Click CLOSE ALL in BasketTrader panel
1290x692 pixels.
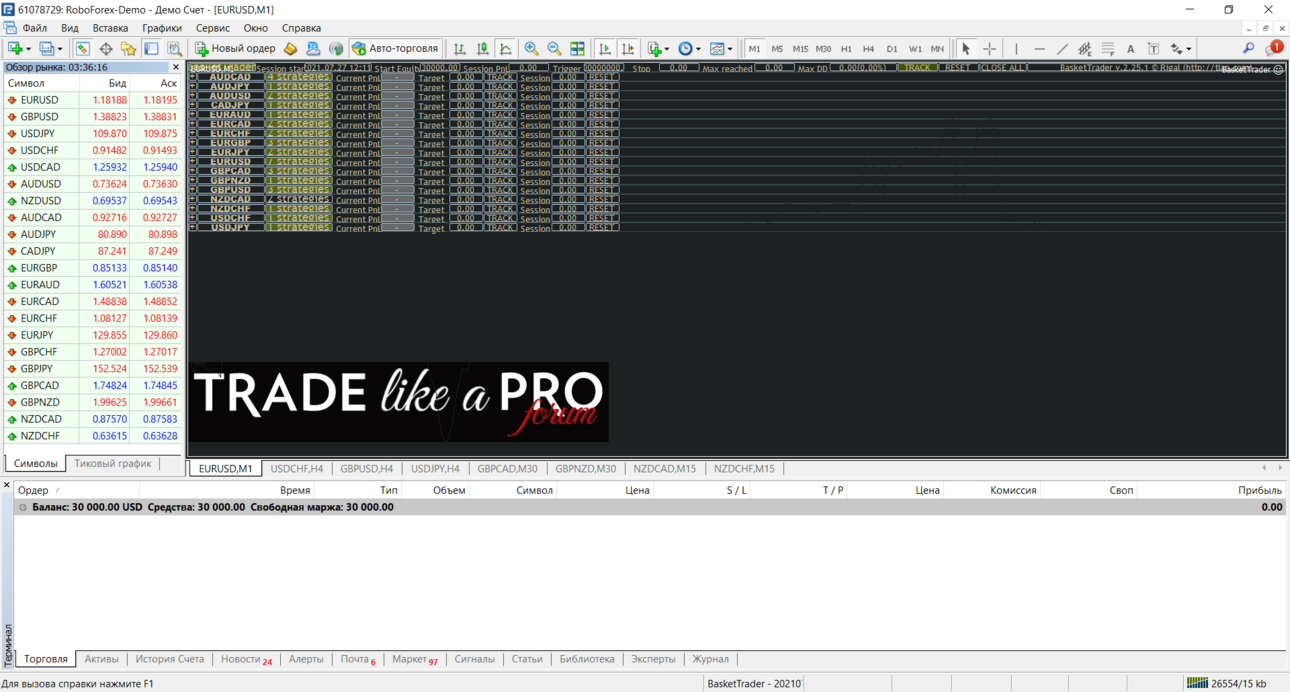pyautogui.click(x=1003, y=68)
